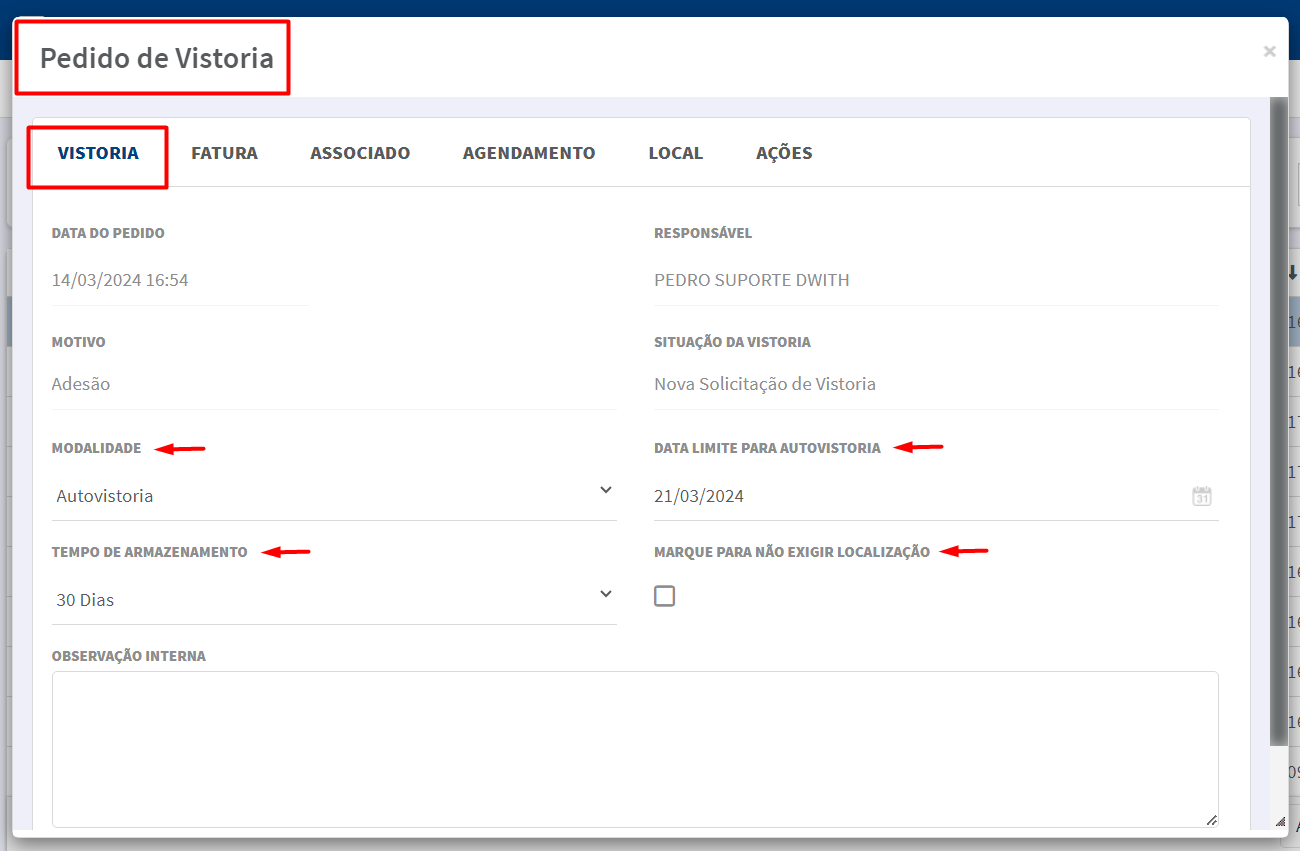1300x851 pixels.
Task: Click the Data Limite para Autovistoria field
Action: (936, 496)
